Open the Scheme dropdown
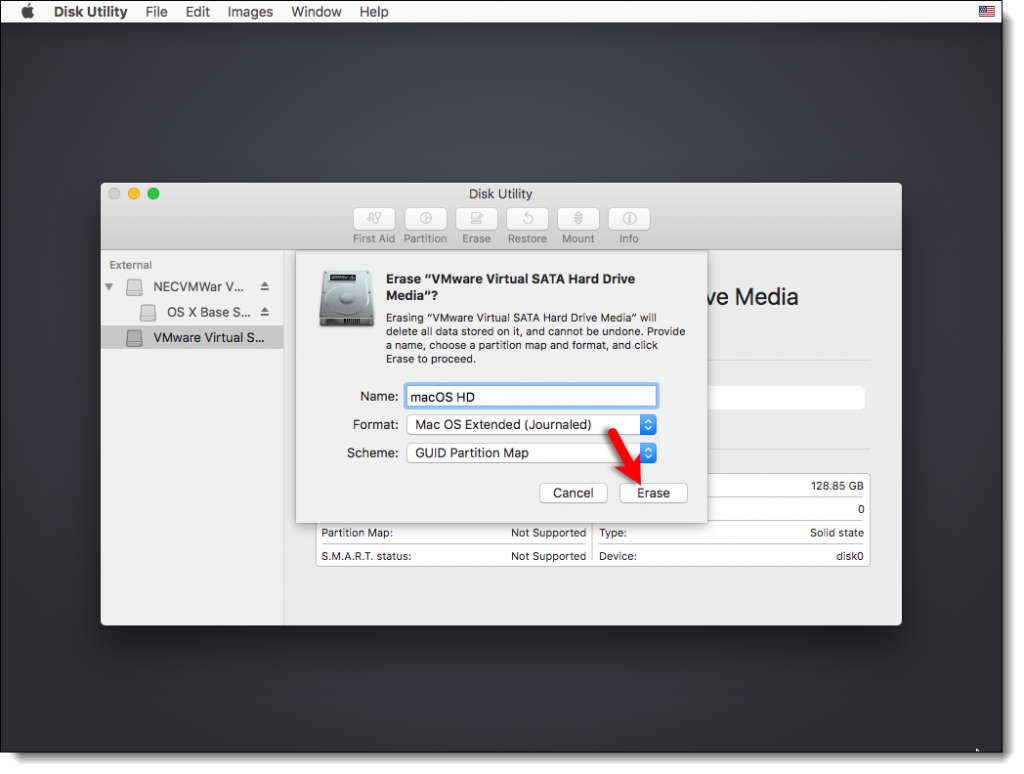 tap(531, 453)
